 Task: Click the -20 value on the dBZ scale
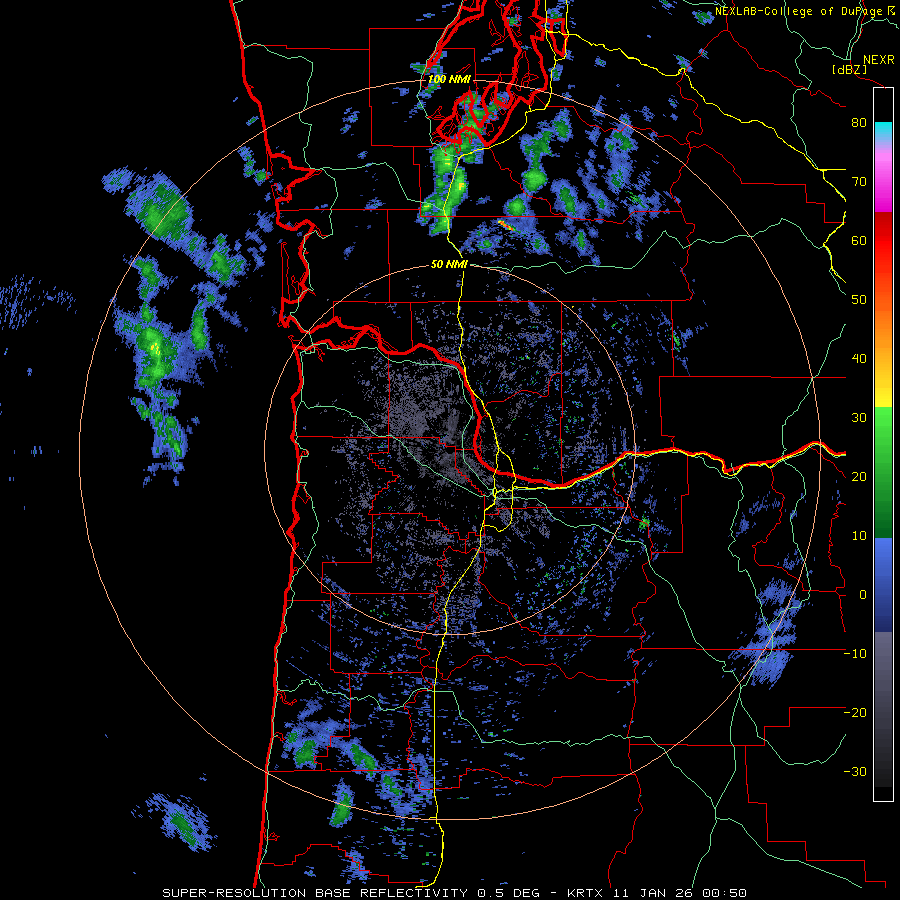click(x=855, y=713)
